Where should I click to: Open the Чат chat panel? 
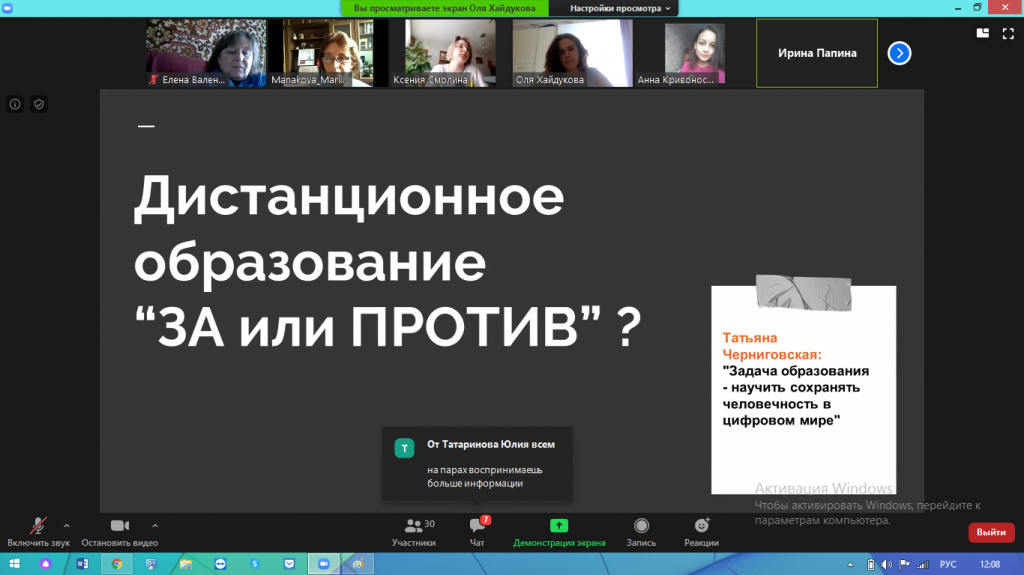coord(477,531)
